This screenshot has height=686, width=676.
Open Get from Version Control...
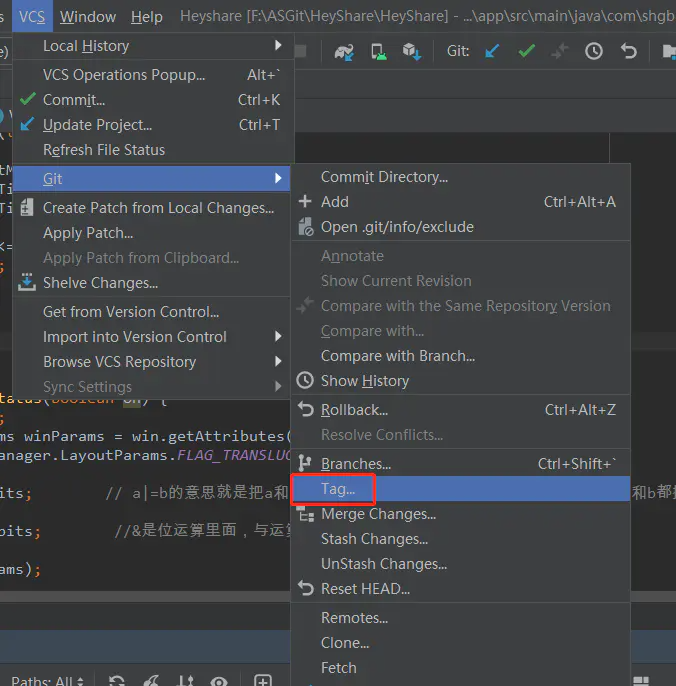[152, 312]
